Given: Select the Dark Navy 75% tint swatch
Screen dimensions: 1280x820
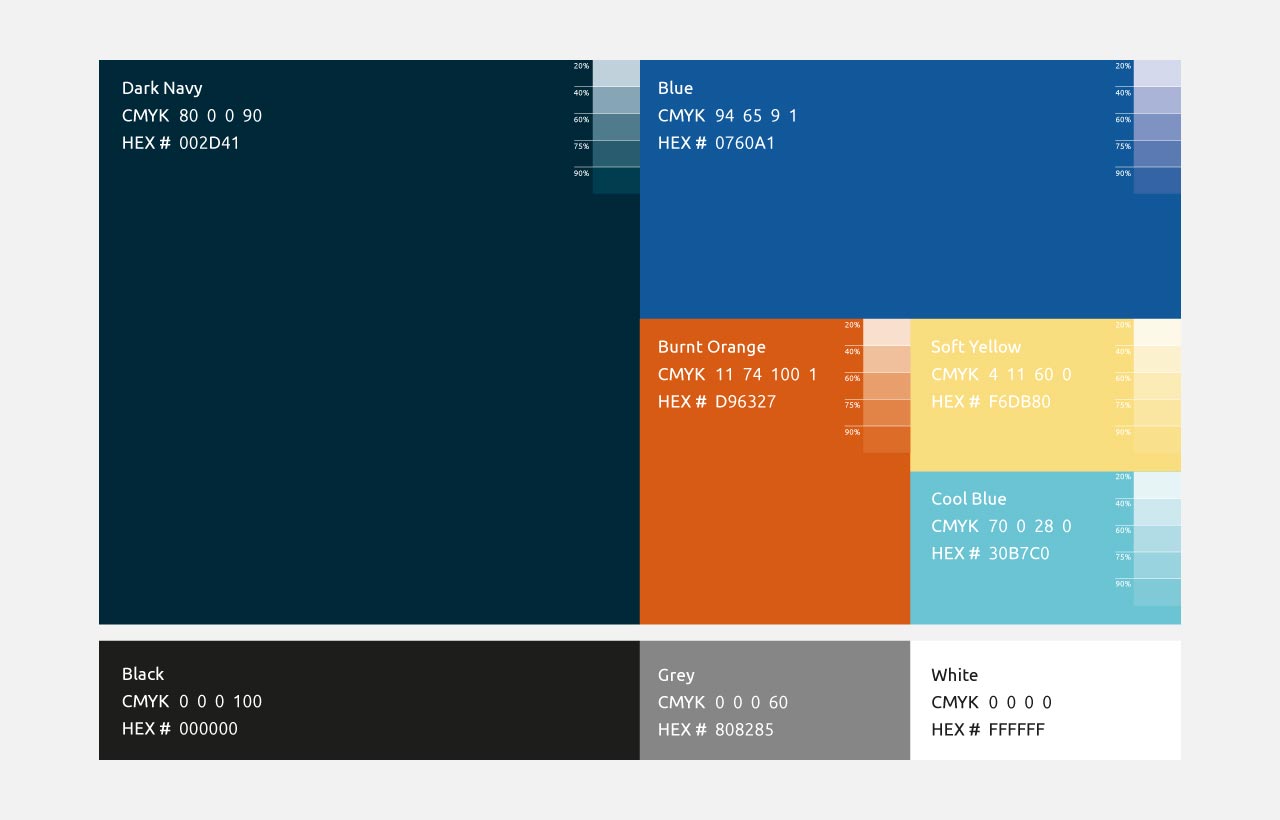Looking at the screenshot, I should (616, 154).
